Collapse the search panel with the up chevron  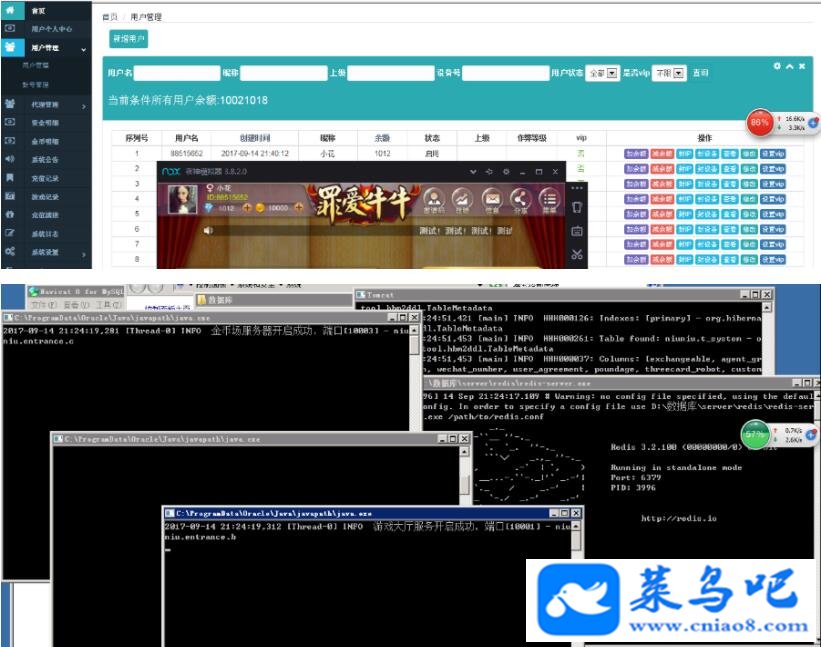click(790, 66)
